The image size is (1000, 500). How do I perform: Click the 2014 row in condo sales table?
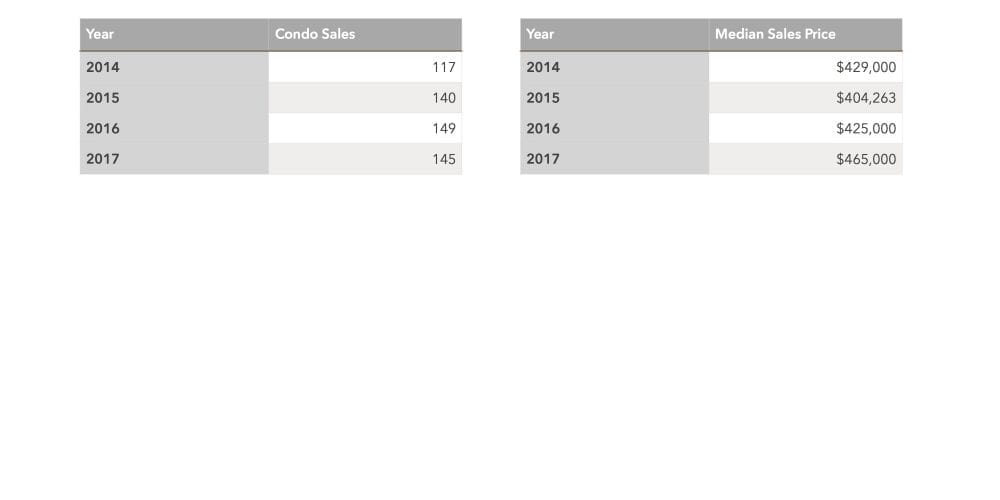click(x=270, y=67)
